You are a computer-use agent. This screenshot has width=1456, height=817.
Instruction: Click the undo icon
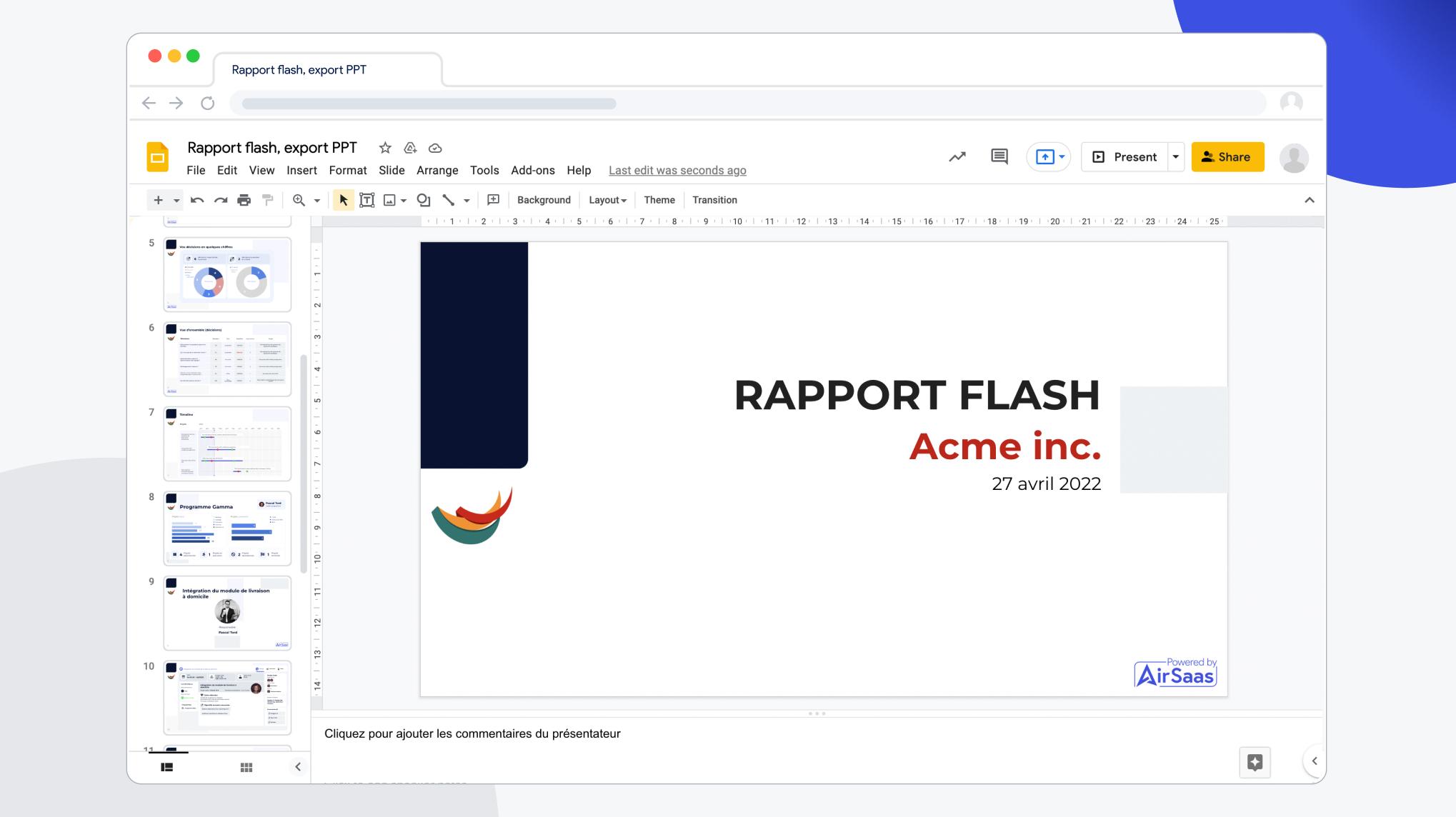[197, 200]
